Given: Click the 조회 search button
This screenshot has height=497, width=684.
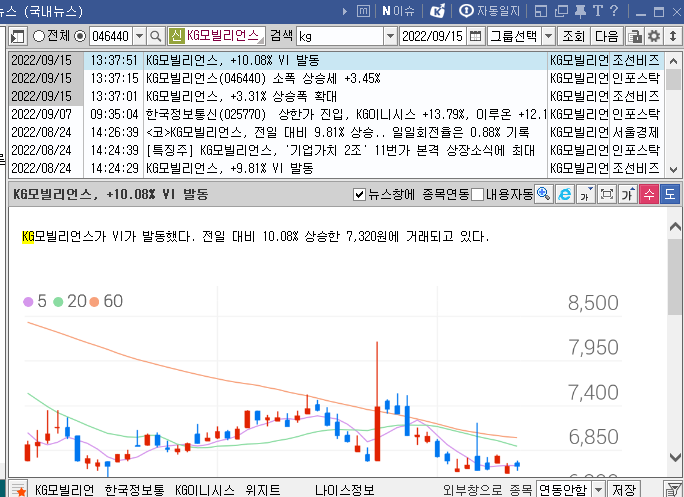Looking at the screenshot, I should pos(573,36).
